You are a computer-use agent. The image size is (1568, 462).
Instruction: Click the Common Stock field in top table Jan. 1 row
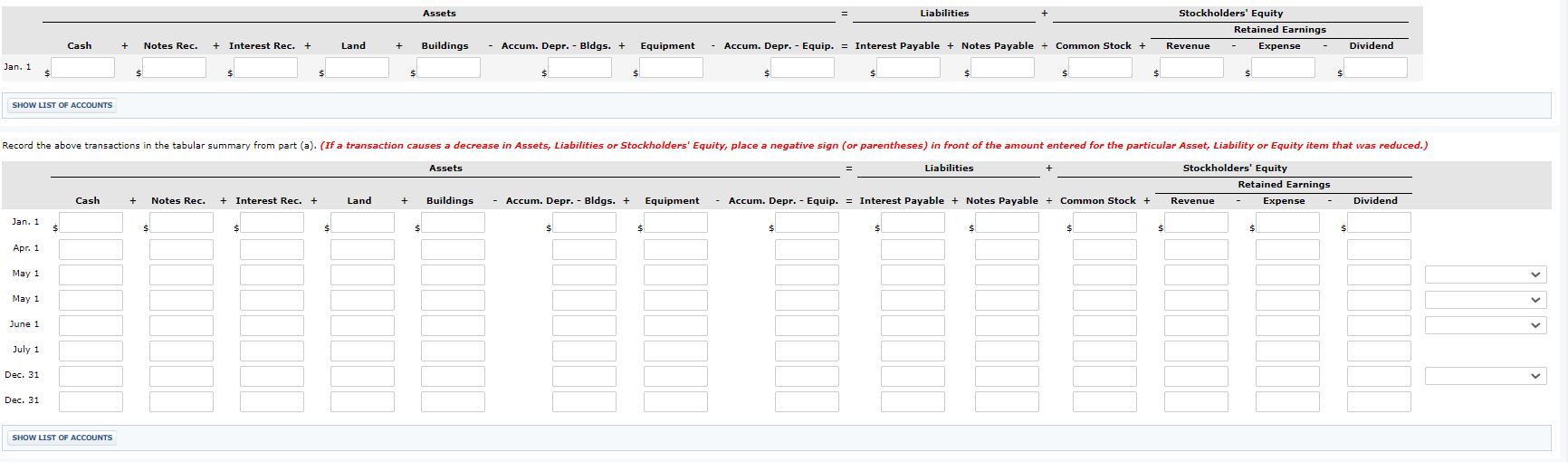click(x=1100, y=67)
